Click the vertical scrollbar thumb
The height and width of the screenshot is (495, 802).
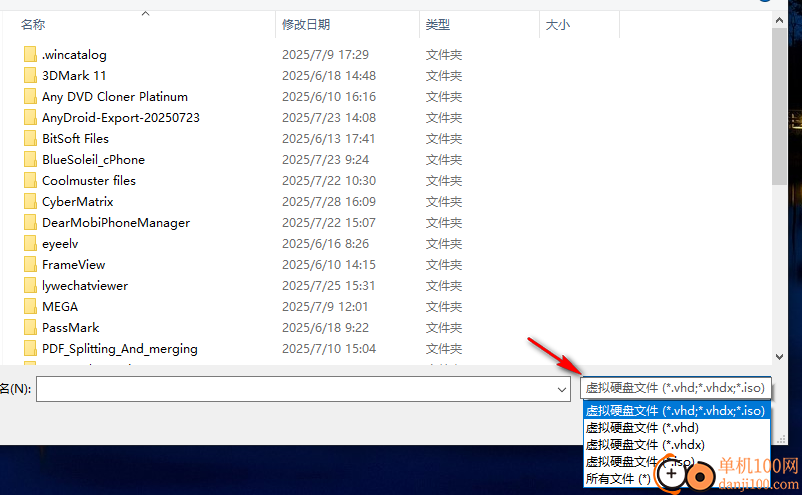point(779,106)
